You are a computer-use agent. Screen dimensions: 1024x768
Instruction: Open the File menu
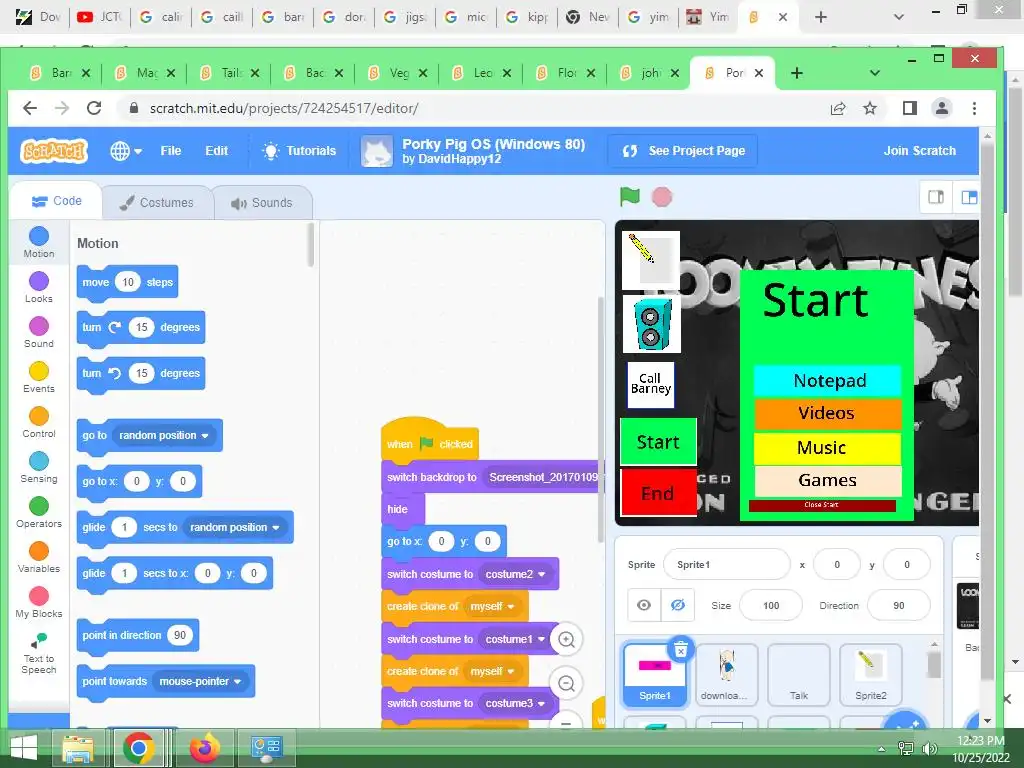click(170, 151)
